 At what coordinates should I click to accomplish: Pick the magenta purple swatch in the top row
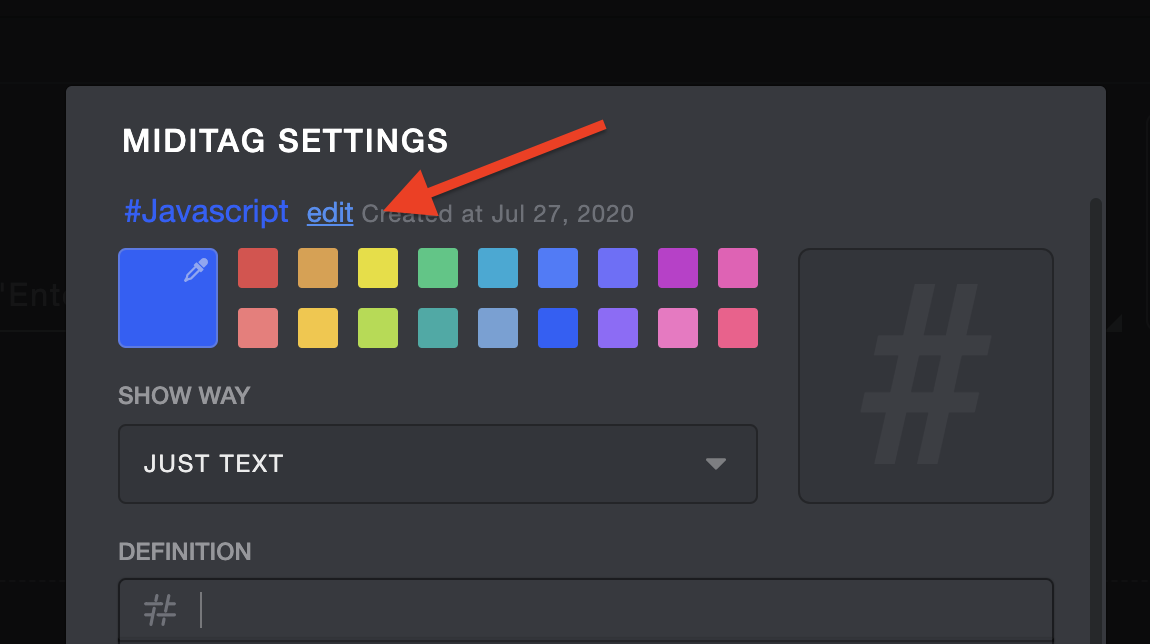pyautogui.click(x=678, y=268)
